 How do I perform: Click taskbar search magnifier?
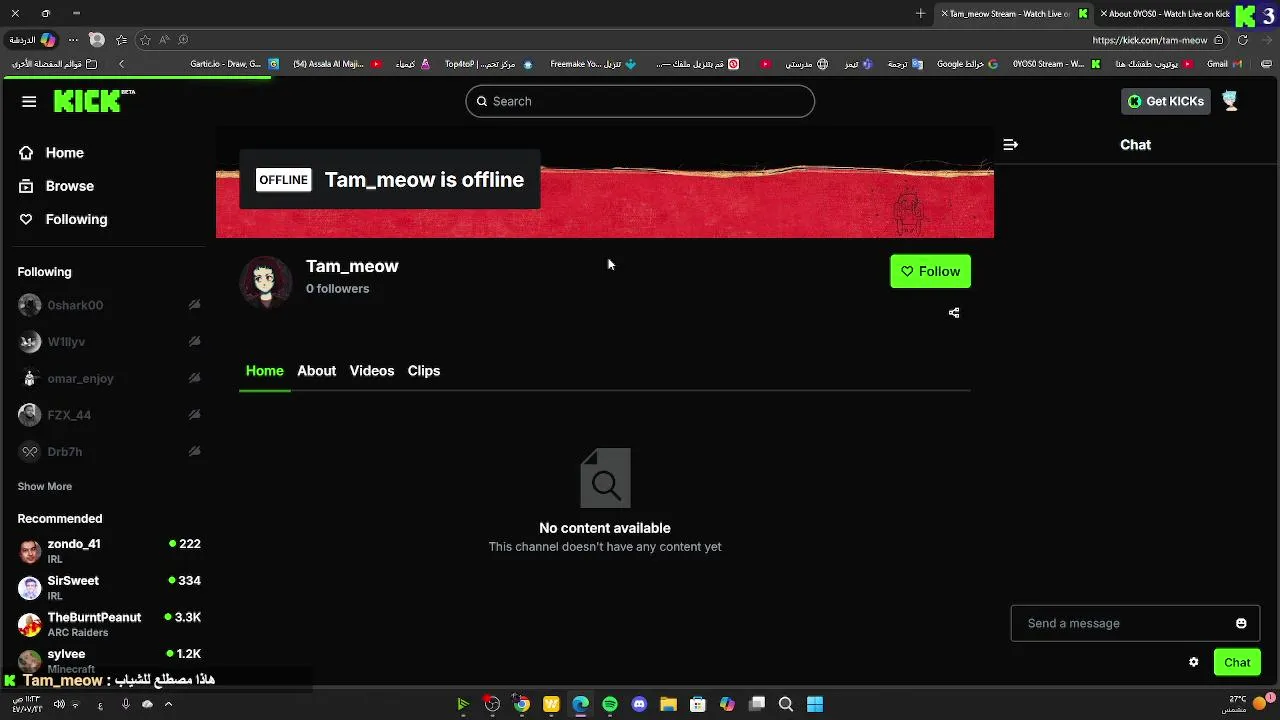[x=786, y=704]
